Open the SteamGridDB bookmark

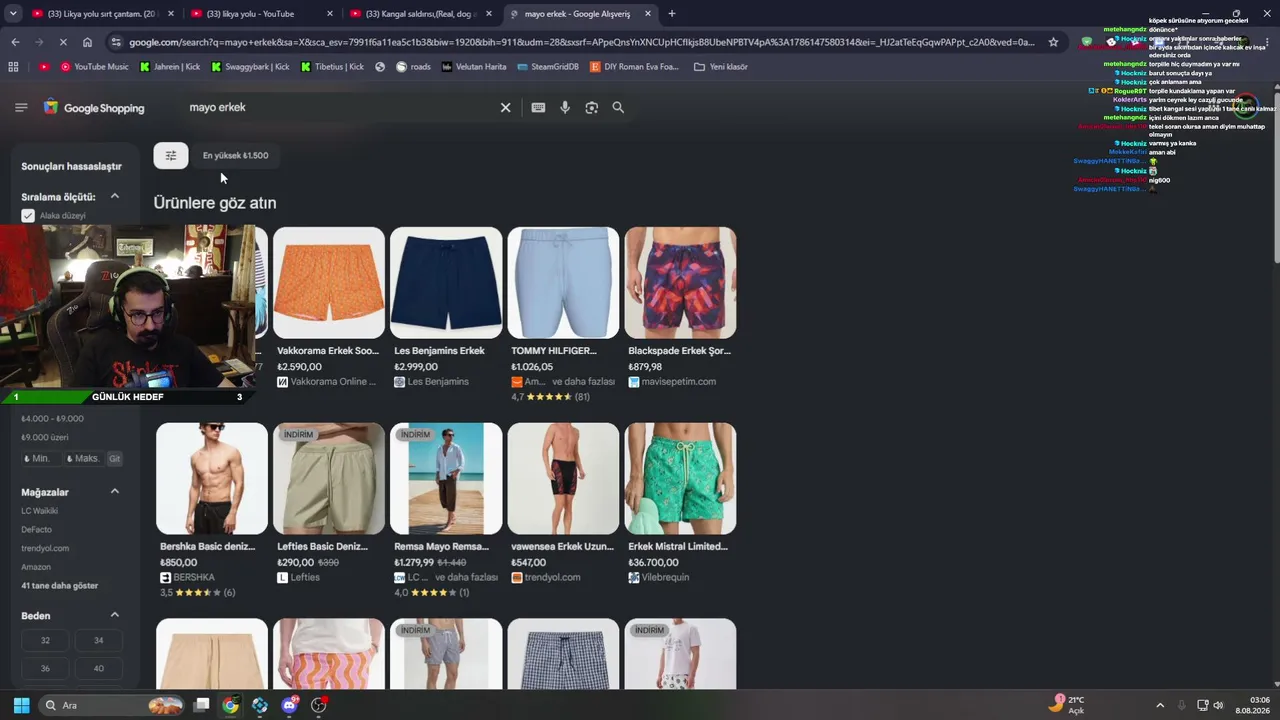(x=548, y=67)
